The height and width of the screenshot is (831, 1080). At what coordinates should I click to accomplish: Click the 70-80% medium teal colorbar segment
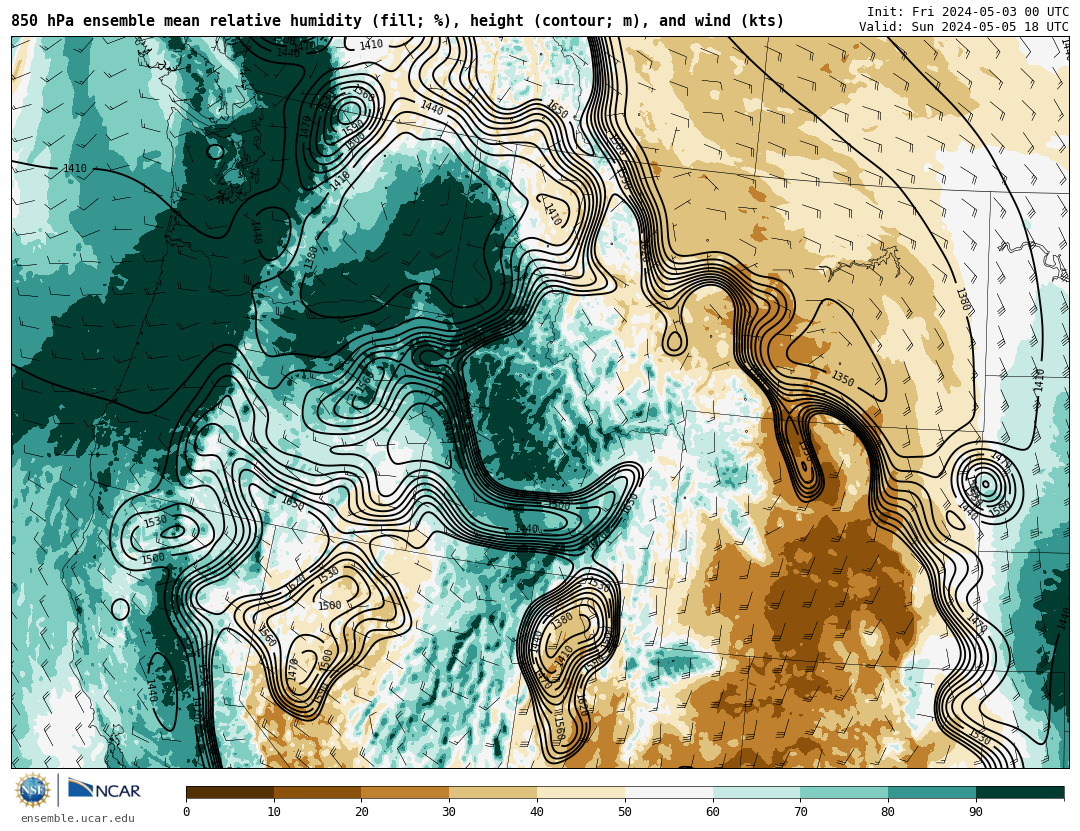tap(844, 792)
